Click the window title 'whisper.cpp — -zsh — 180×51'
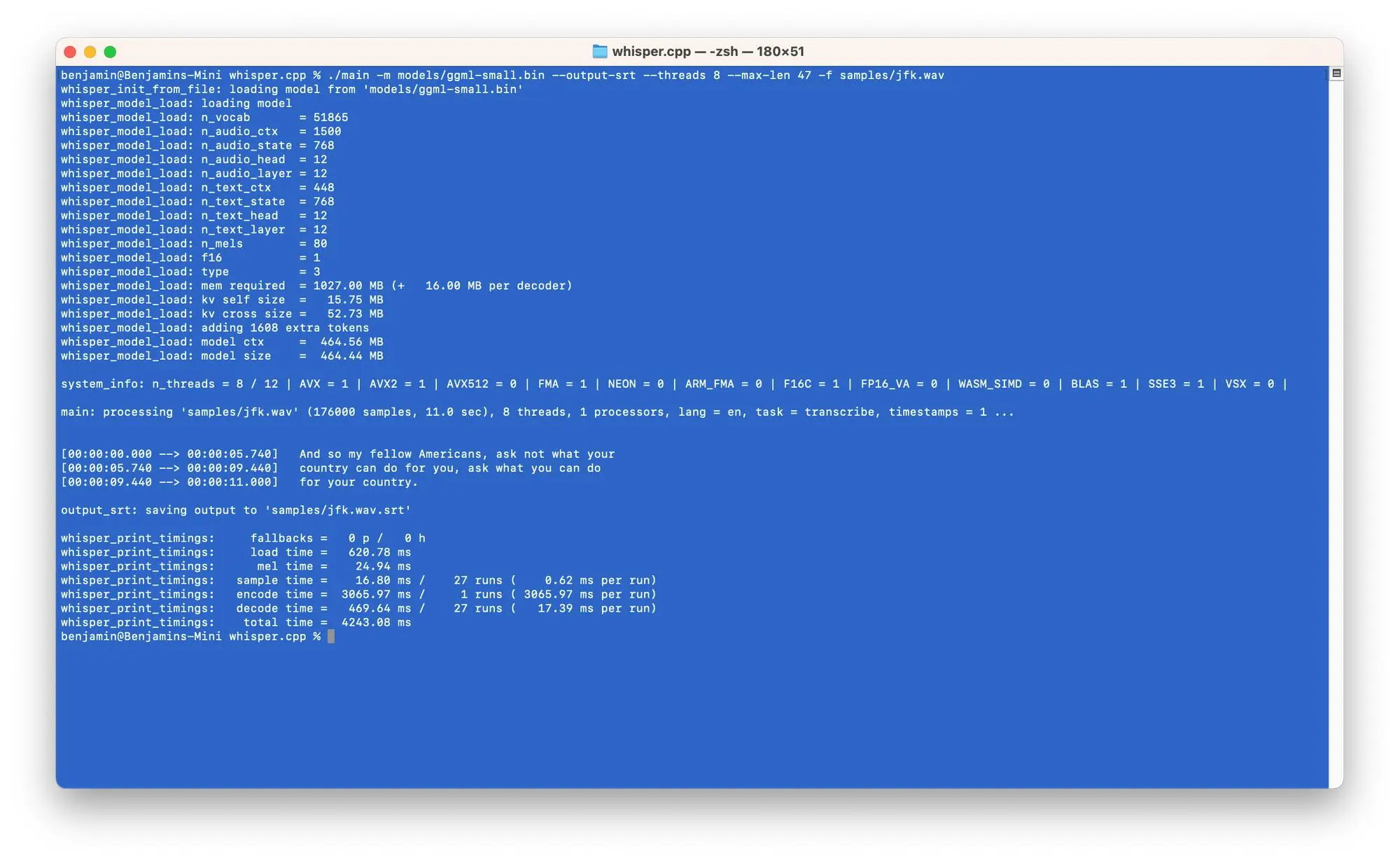1400x863 pixels. [x=708, y=51]
